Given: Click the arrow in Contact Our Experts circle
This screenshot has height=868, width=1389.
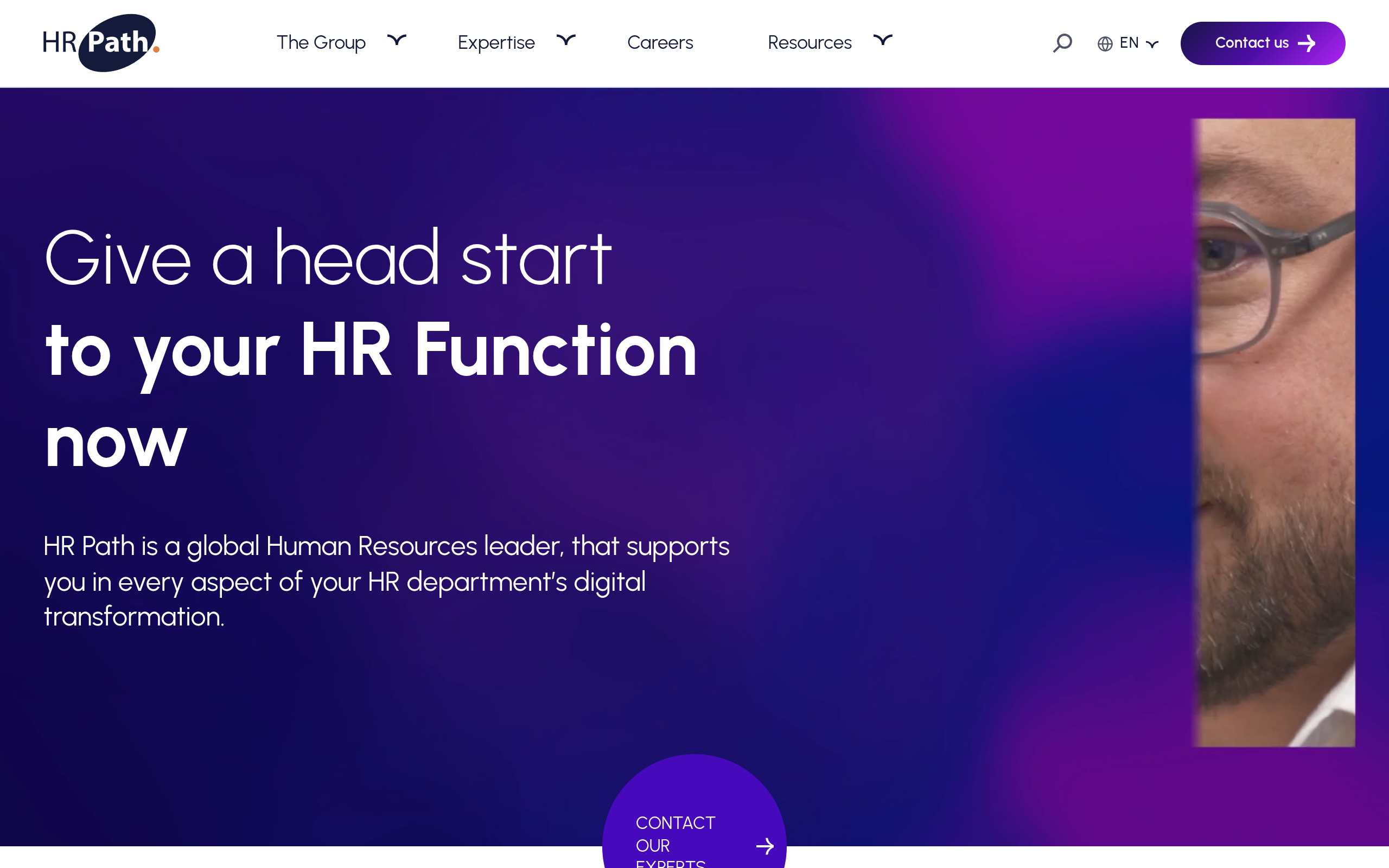Looking at the screenshot, I should click(x=765, y=846).
